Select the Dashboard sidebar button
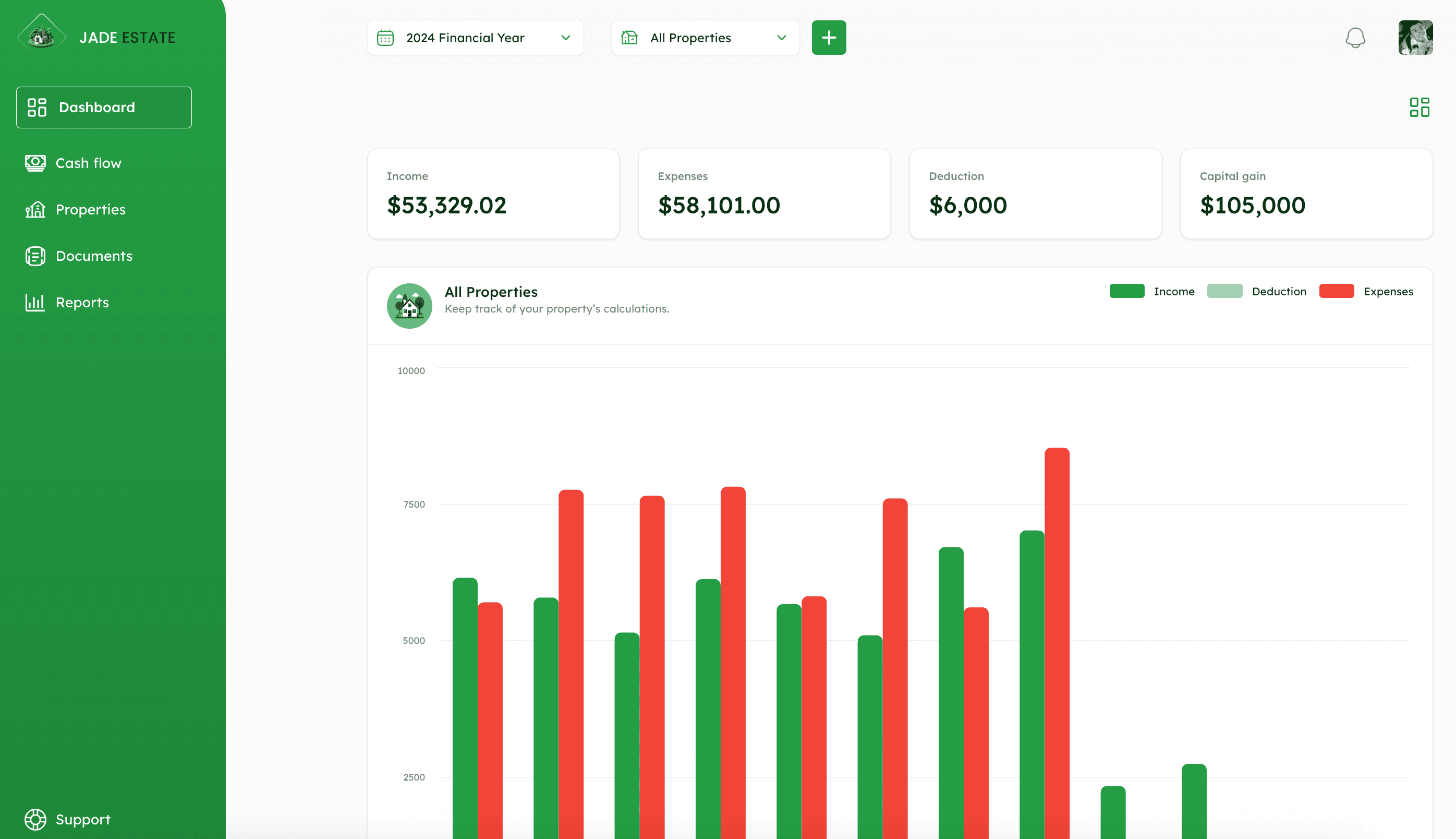 pyautogui.click(x=104, y=107)
